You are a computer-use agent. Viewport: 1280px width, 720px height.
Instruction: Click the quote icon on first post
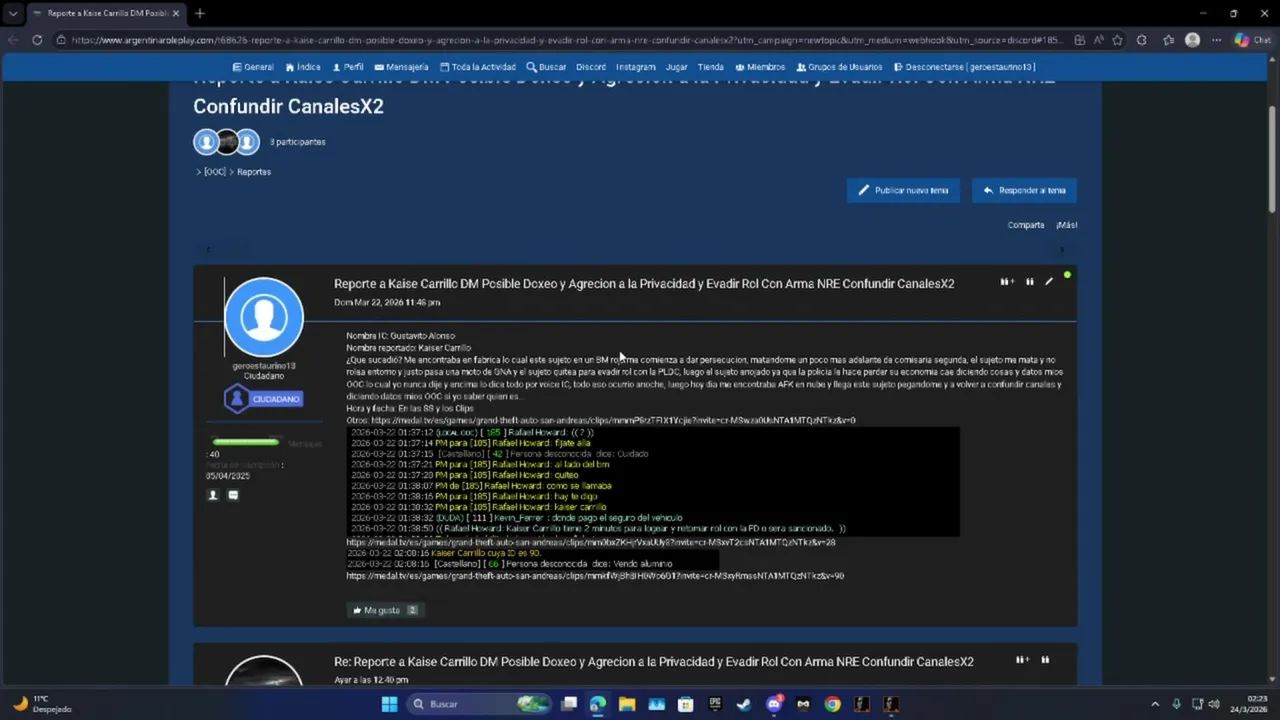(x=1030, y=282)
